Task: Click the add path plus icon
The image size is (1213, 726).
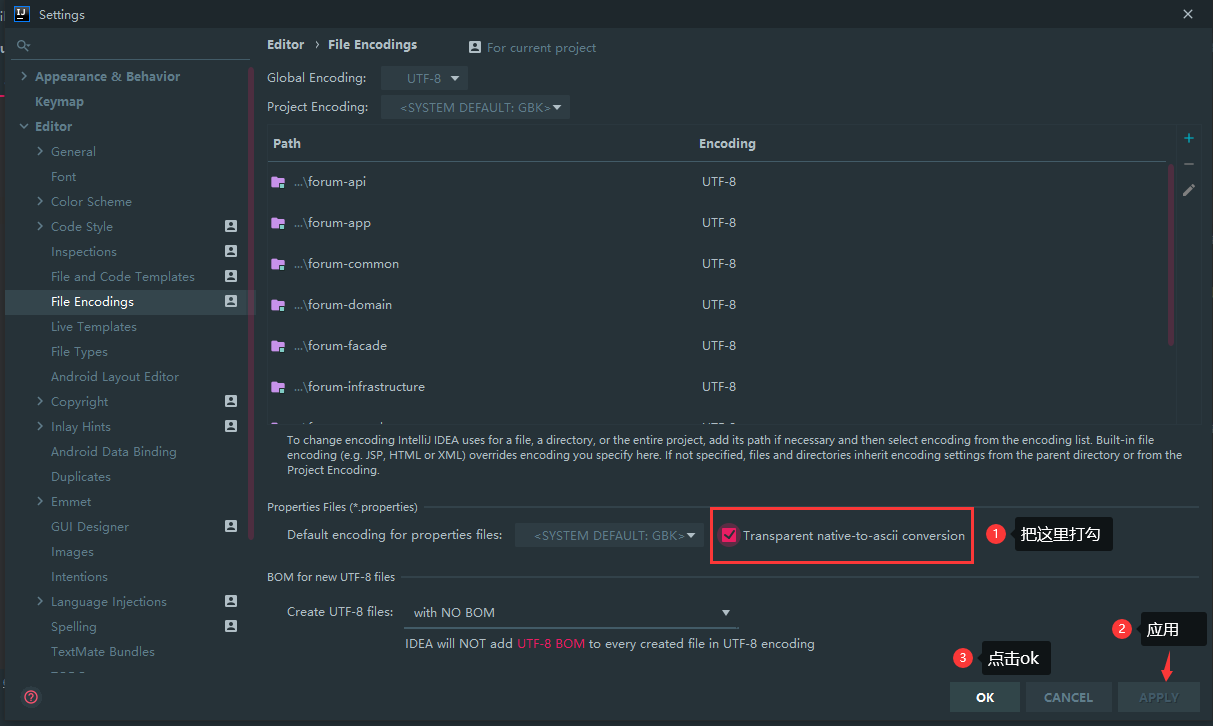Action: pyautogui.click(x=1189, y=139)
